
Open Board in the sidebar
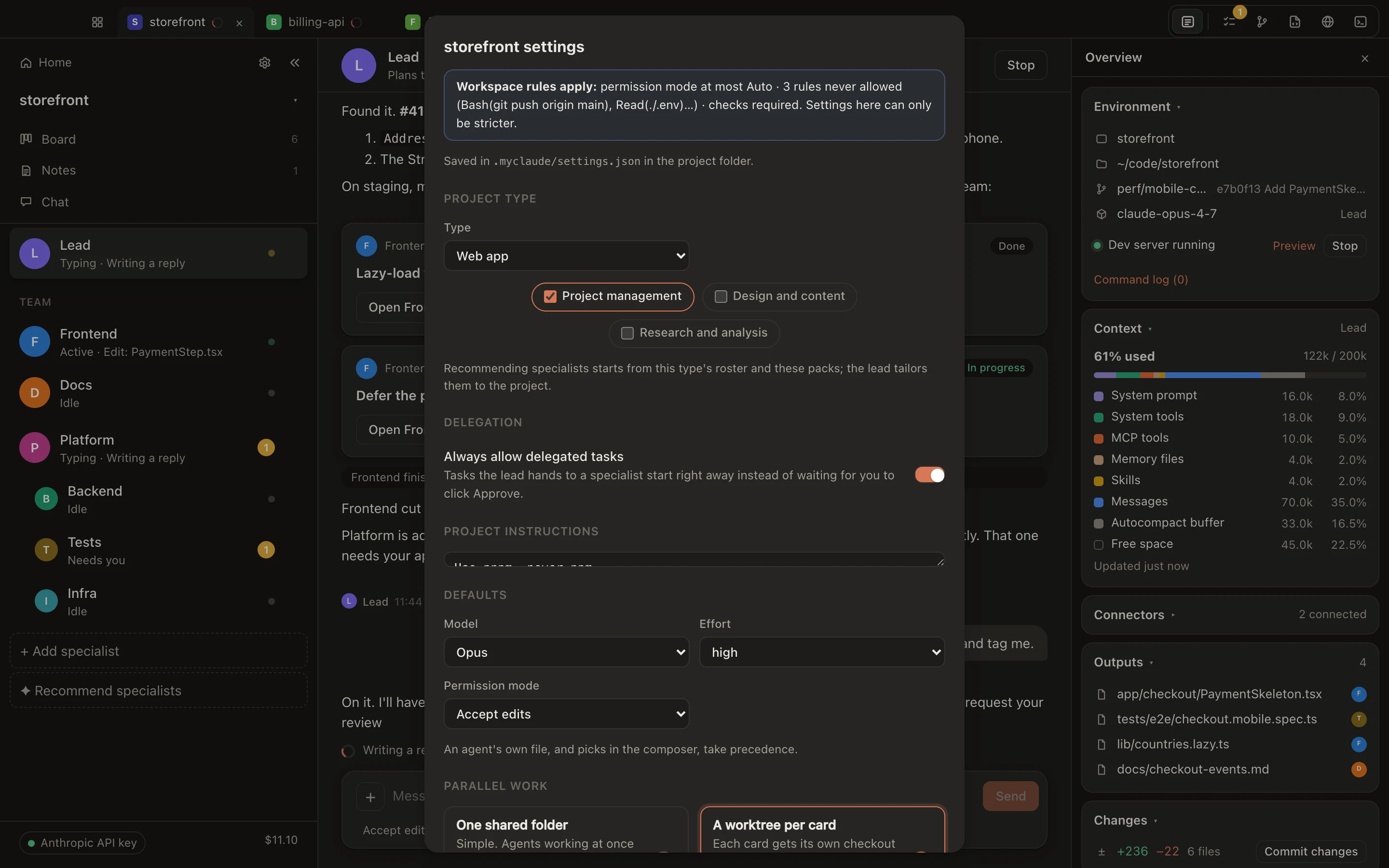point(158,139)
